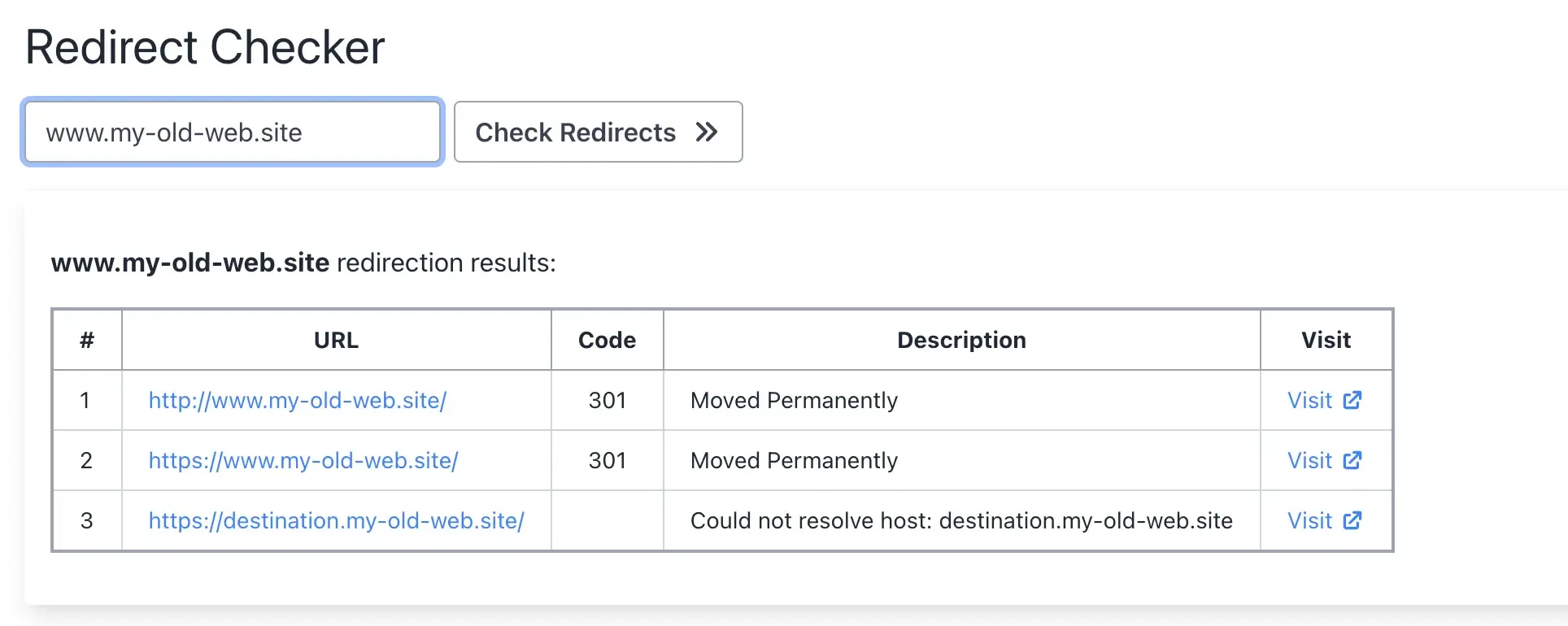Follow the Visit link for the unresolved destination host

click(x=1309, y=520)
